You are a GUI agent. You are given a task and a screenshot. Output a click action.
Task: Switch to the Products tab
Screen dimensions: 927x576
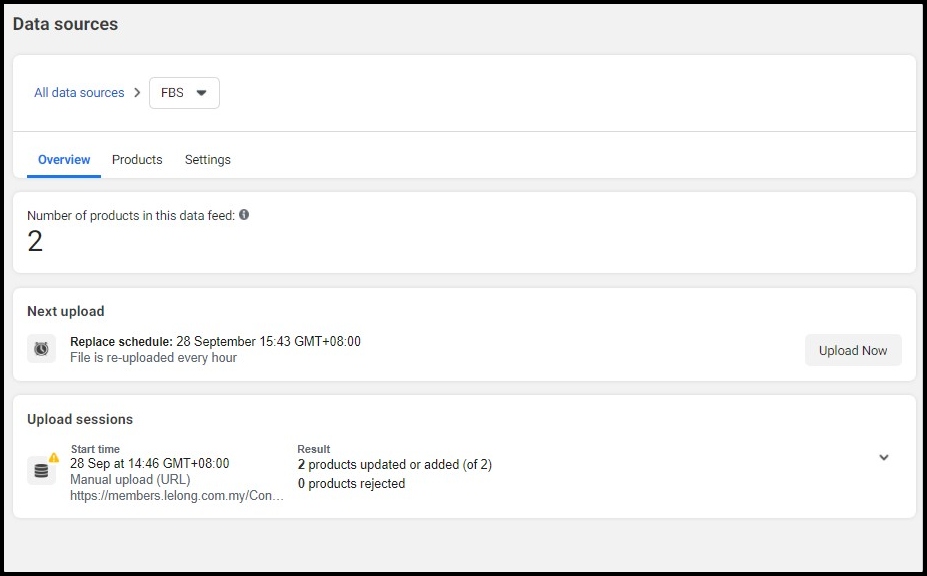point(137,160)
